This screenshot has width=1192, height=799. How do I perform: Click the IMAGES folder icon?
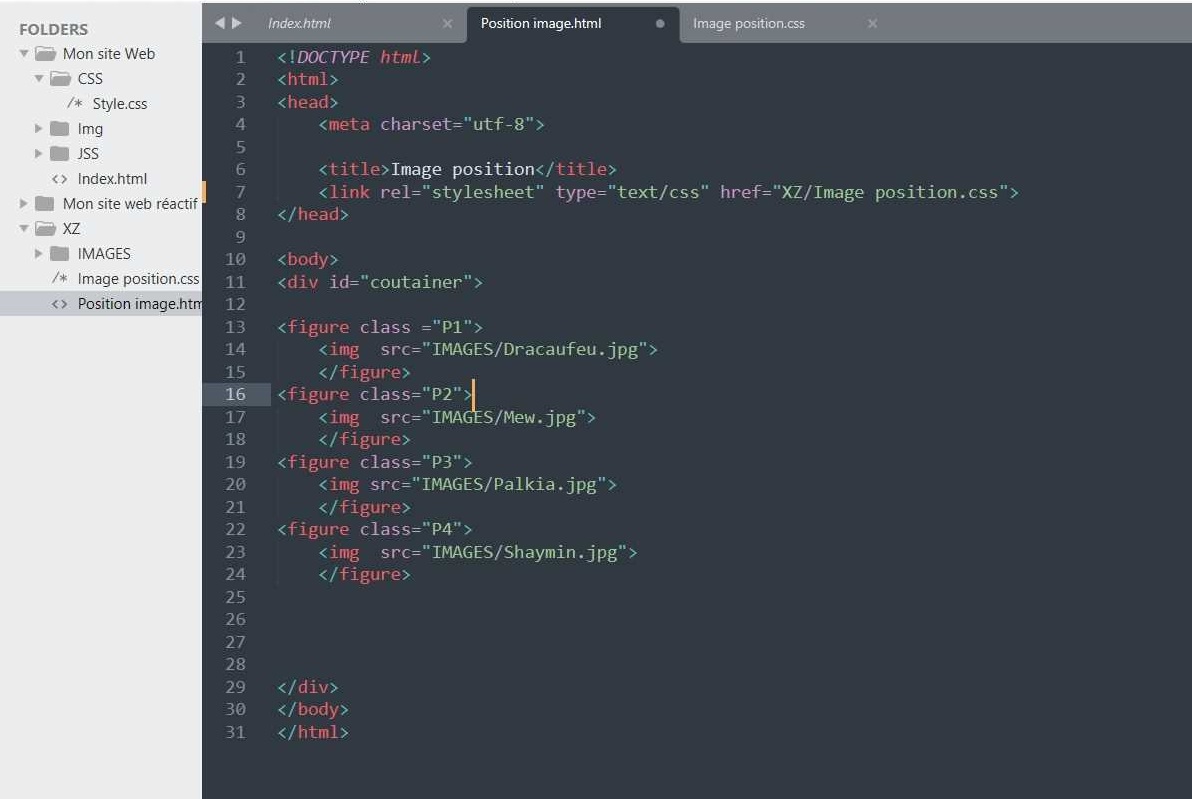(60, 254)
